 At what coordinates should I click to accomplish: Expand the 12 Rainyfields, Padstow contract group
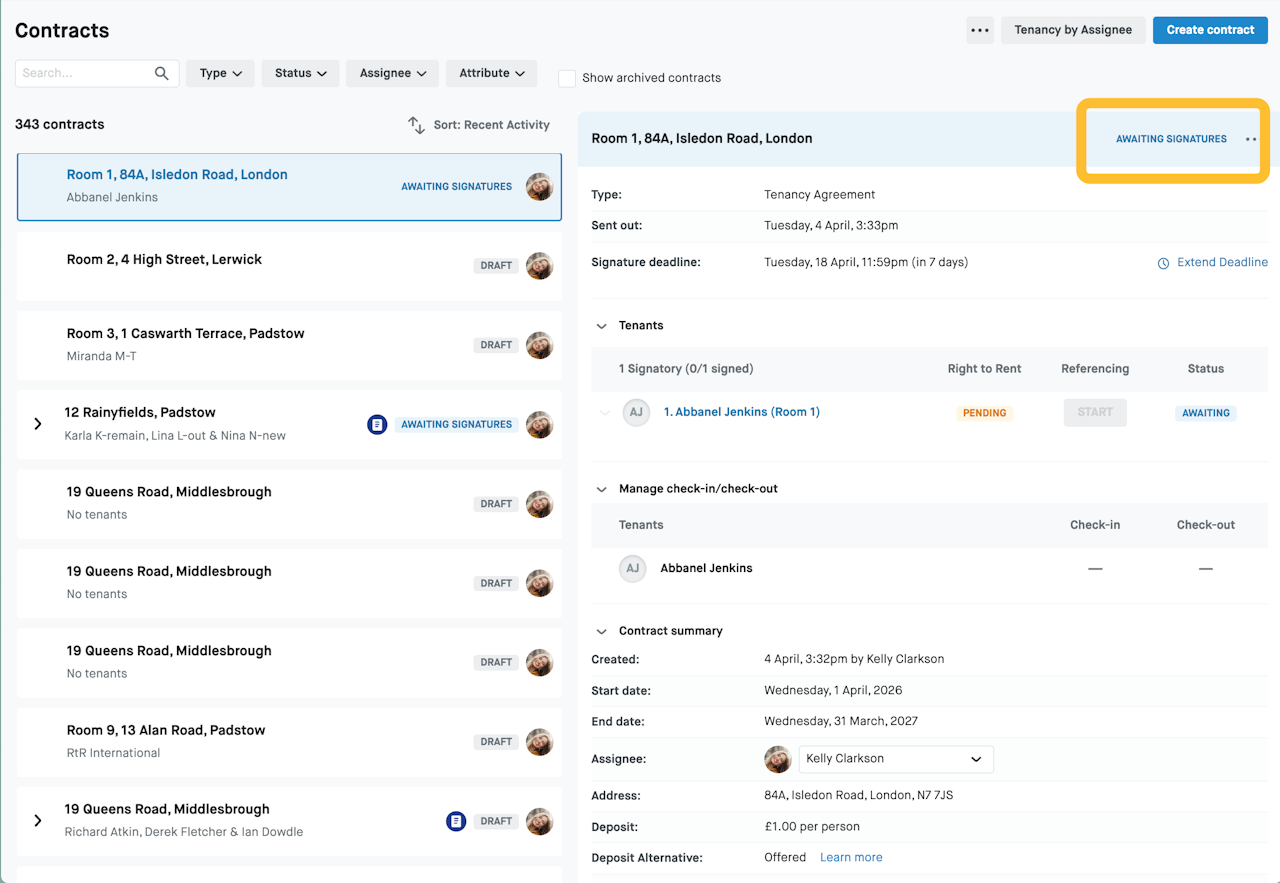[38, 424]
